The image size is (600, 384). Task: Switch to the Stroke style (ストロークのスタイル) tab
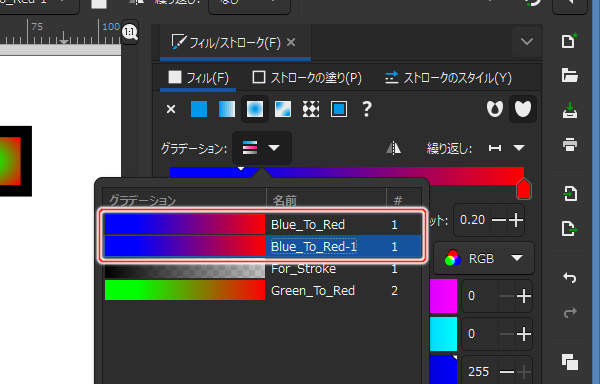(448, 78)
